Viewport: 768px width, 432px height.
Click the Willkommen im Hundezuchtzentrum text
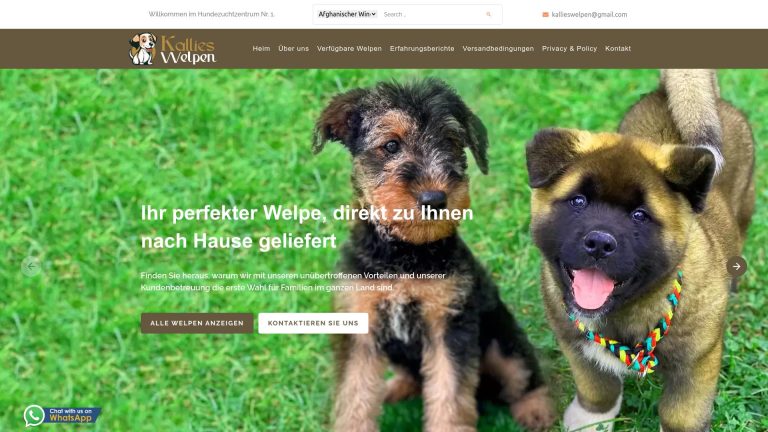[x=212, y=14]
